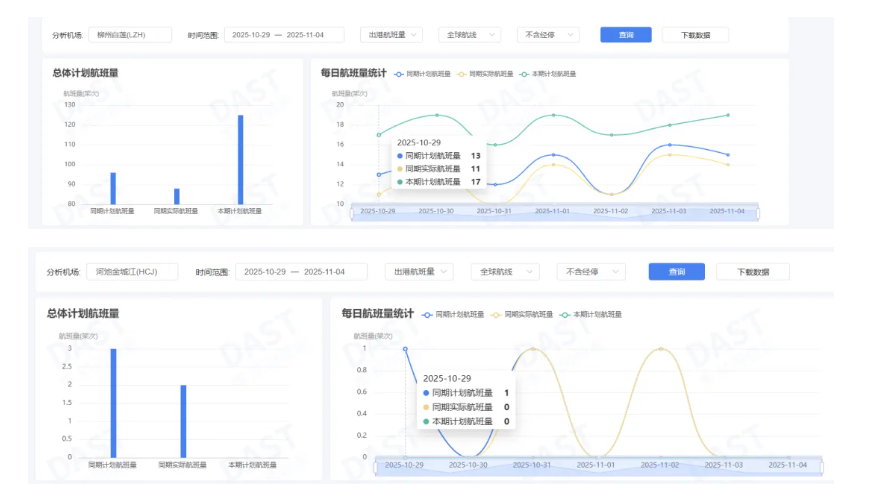Toggle 同期计划航班量 legend in the top chart
This screenshot has width=883, height=501.
point(422,74)
